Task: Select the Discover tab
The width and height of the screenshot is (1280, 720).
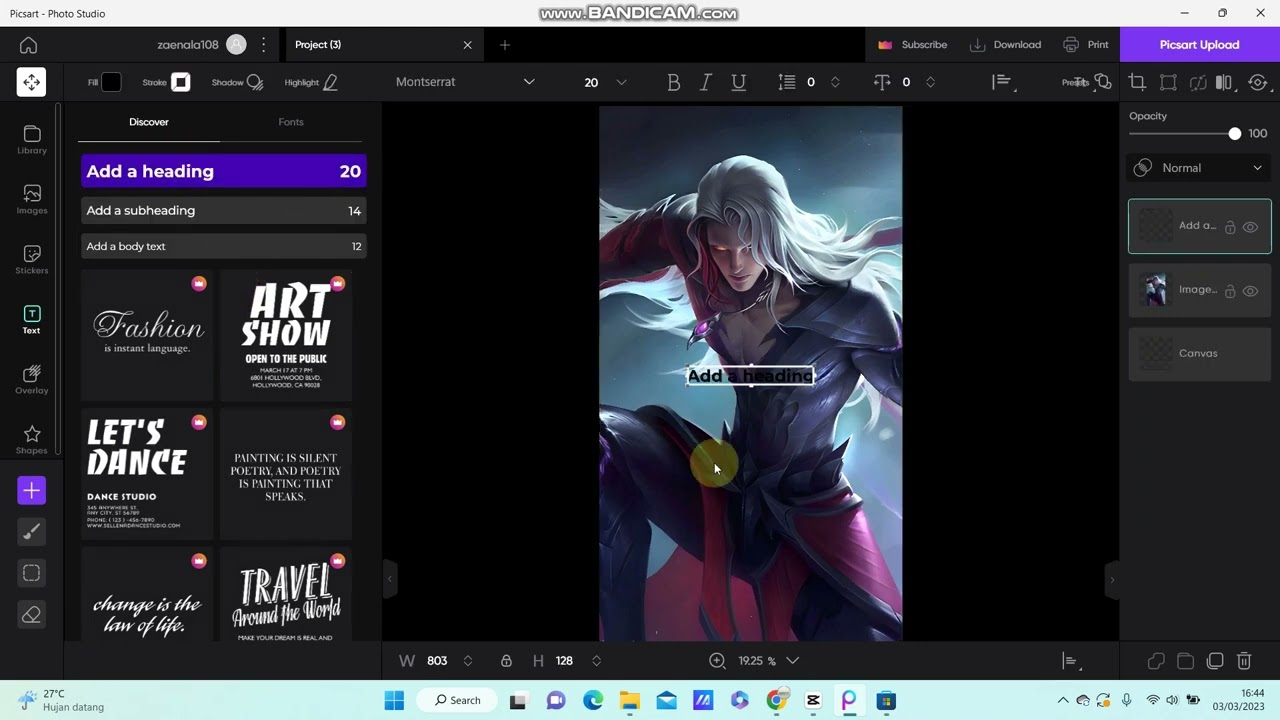Action: click(148, 121)
